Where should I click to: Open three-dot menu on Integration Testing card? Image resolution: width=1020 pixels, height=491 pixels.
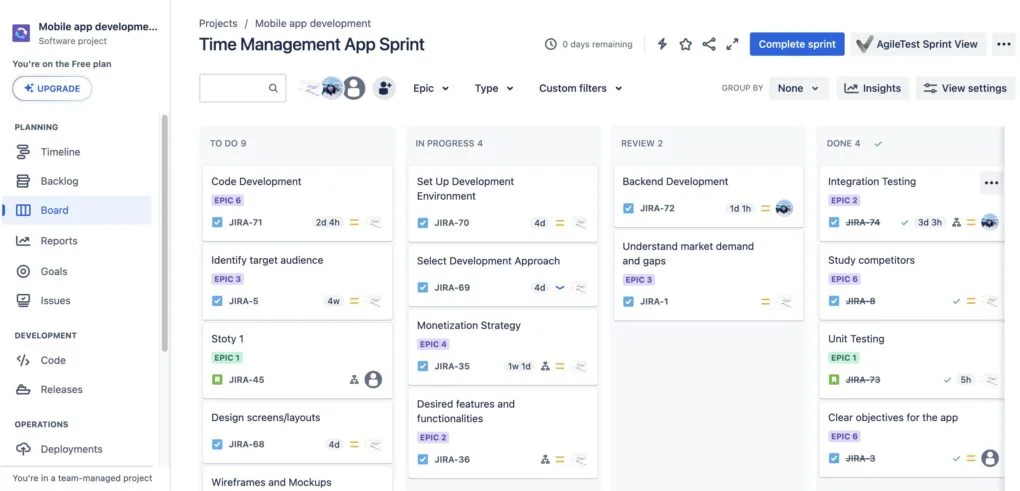click(990, 183)
